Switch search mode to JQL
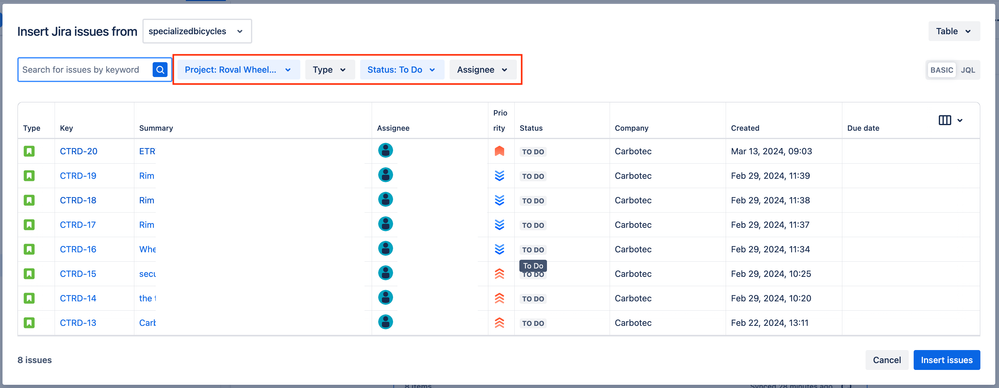Screen dimensions: 999x388 click(967, 70)
